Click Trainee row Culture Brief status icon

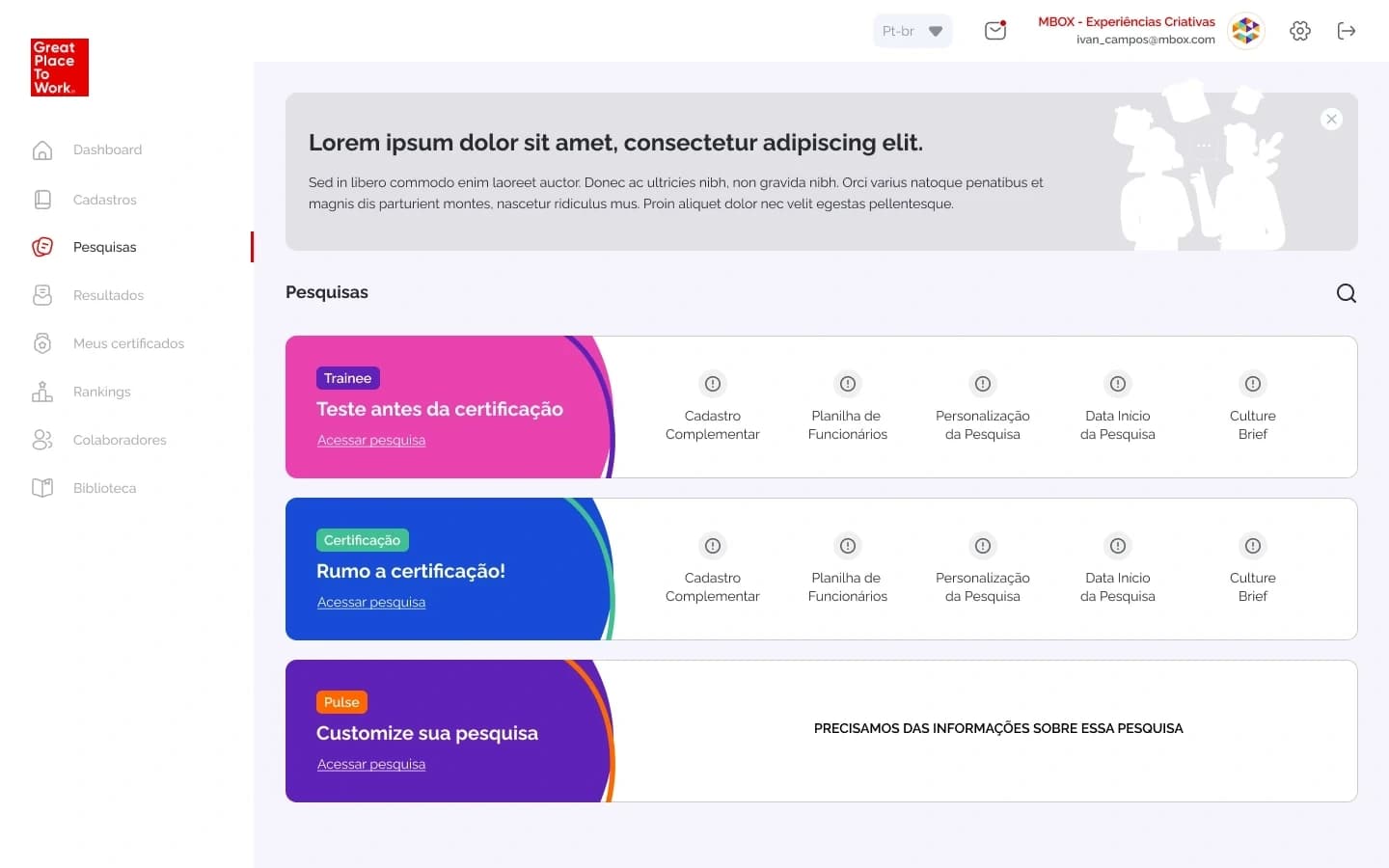coord(1253,384)
